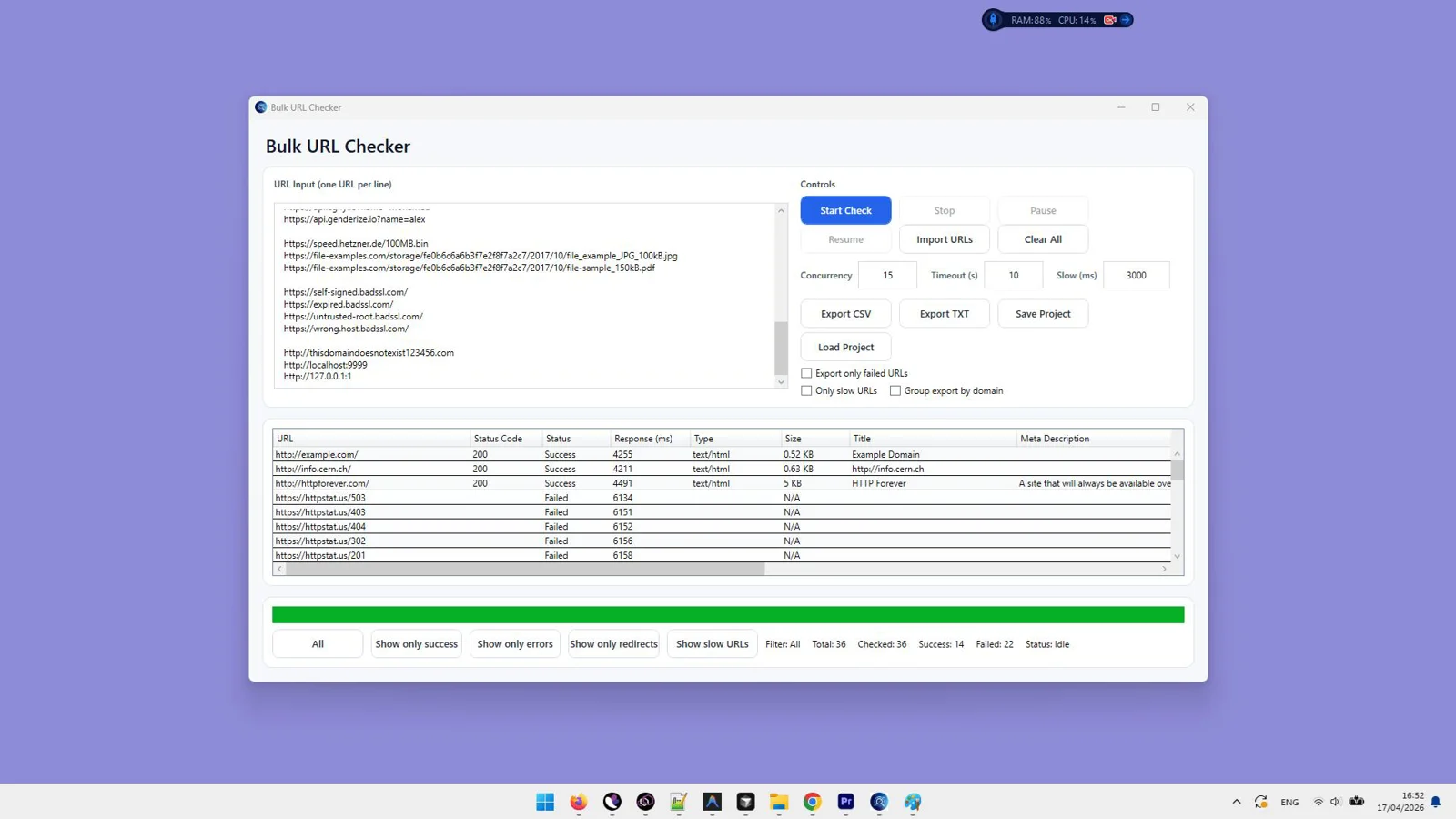This screenshot has height=819, width=1456.
Task: Click the Pause button
Action: click(1043, 210)
